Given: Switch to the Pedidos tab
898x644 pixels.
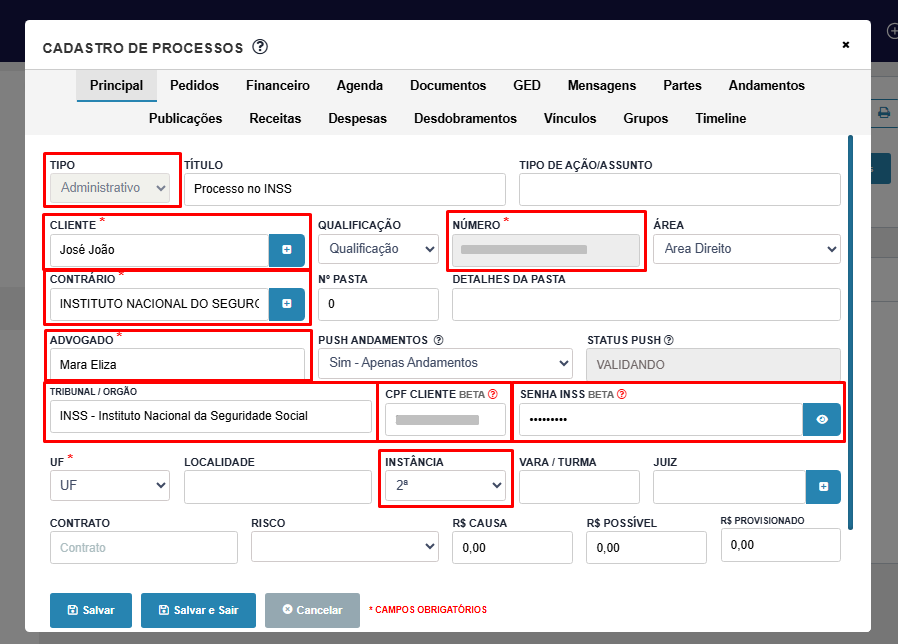Looking at the screenshot, I should (194, 85).
